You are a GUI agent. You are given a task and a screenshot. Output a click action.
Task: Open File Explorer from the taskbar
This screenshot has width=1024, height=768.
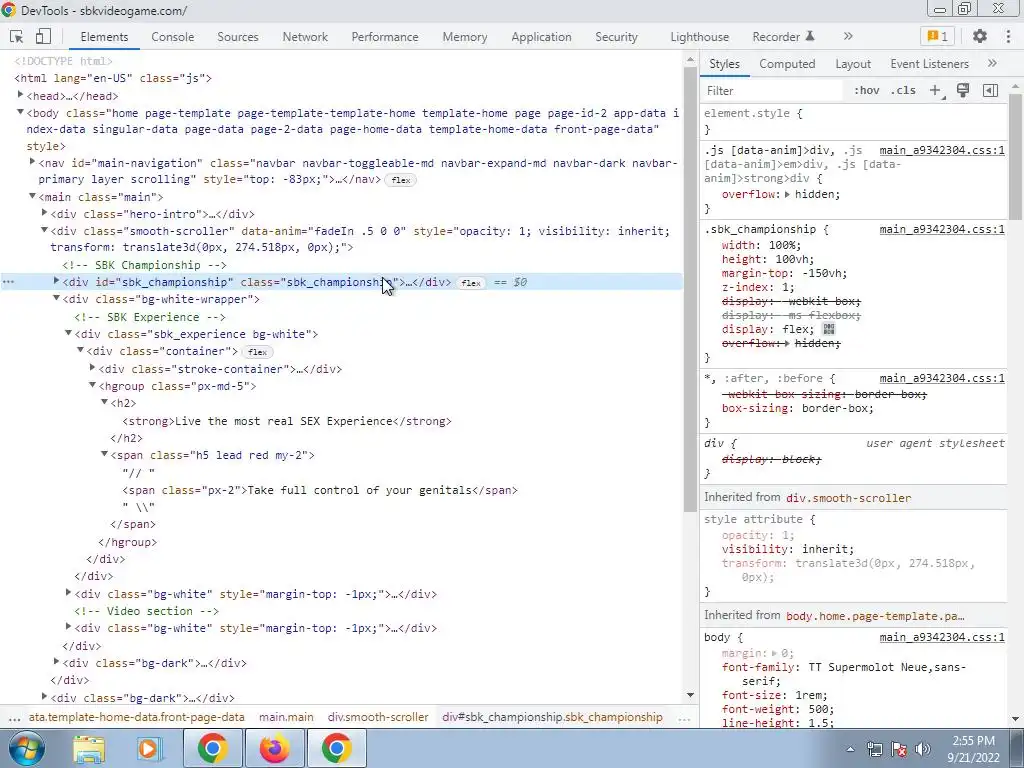tap(89, 748)
